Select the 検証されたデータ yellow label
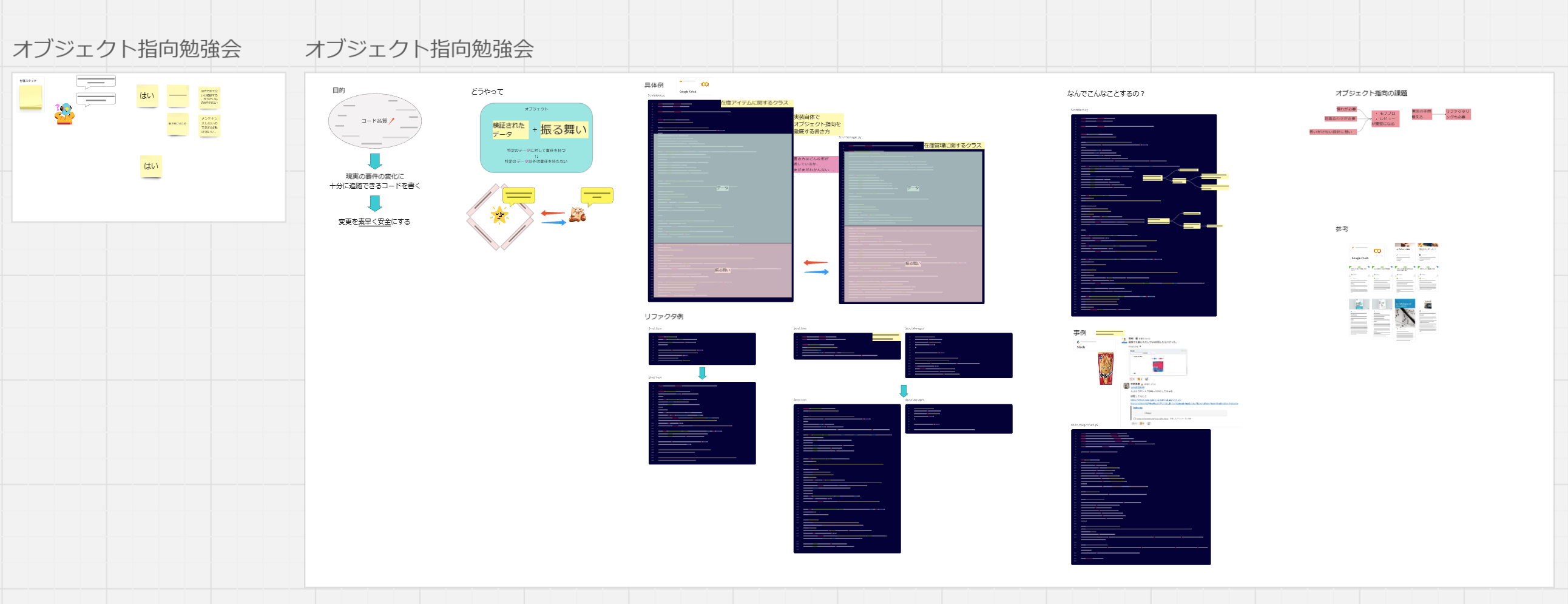This screenshot has width=1568, height=604. (x=510, y=129)
